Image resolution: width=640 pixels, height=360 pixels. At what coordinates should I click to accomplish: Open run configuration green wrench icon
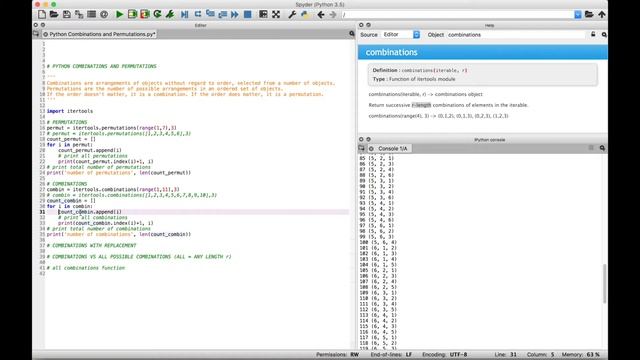pos(170,14)
